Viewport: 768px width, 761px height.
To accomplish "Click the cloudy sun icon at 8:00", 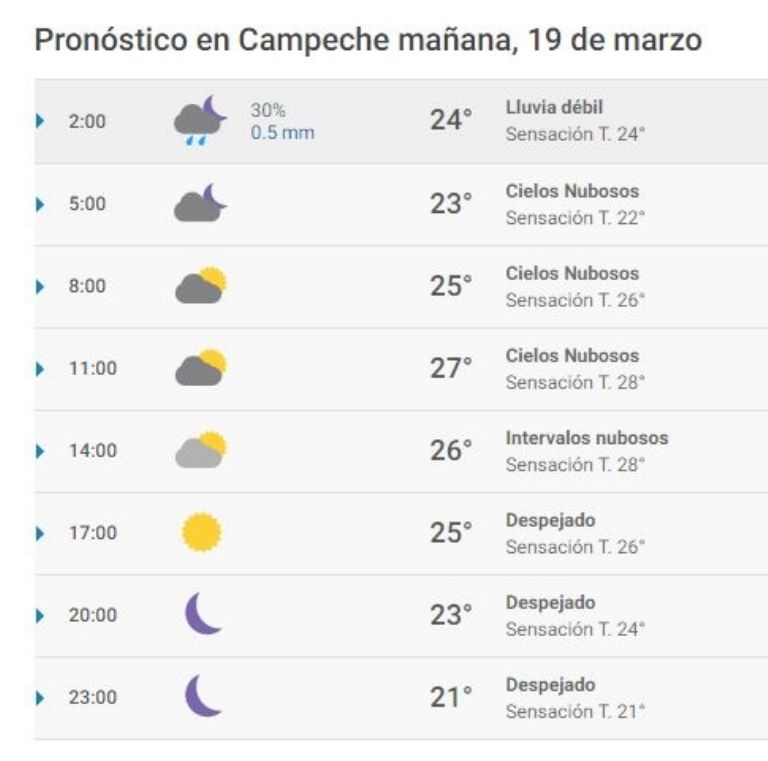I will (201, 285).
